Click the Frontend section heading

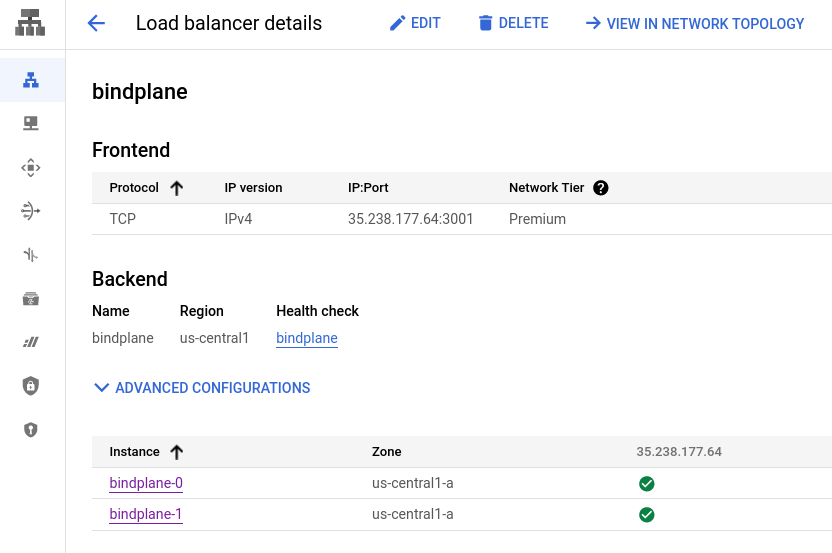click(x=131, y=150)
